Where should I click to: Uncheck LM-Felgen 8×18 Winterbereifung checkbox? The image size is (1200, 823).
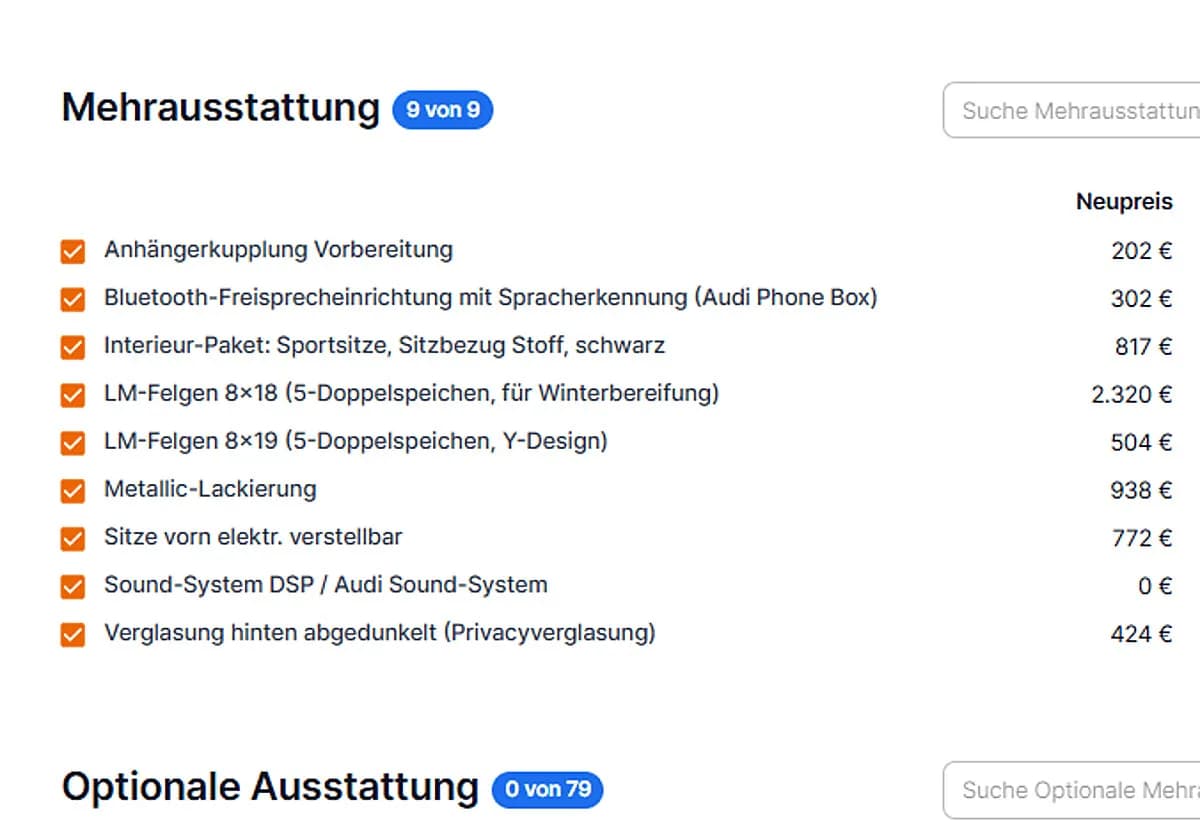(x=72, y=395)
